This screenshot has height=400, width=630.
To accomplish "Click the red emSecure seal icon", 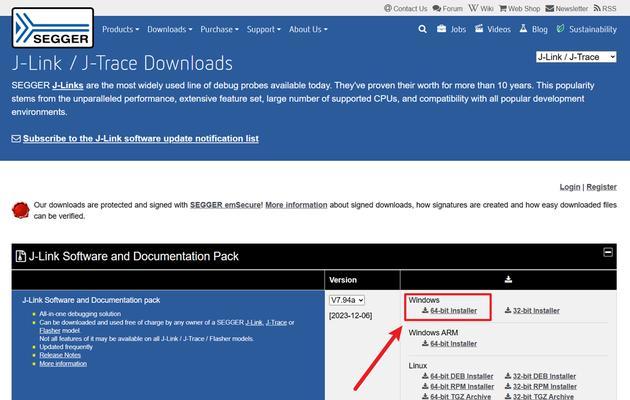I will pyautogui.click(x=20, y=210).
